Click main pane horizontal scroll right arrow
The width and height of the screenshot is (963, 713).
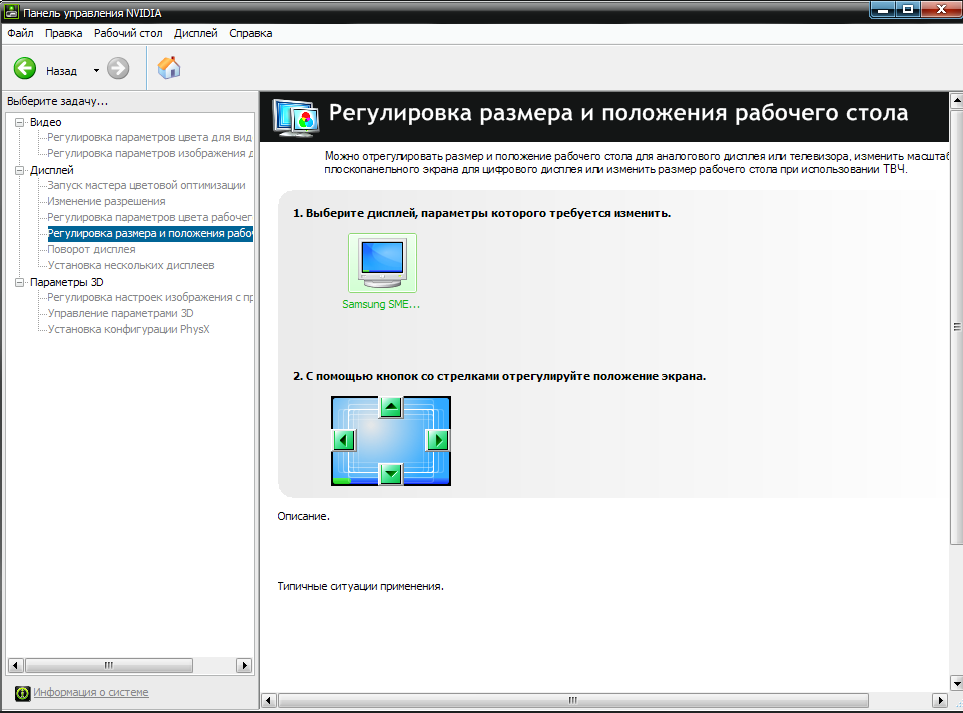tap(940, 700)
